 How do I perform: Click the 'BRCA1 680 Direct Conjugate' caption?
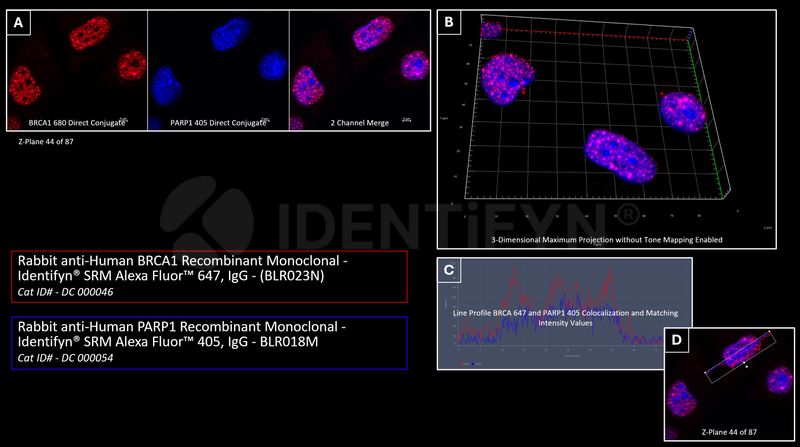pos(77,123)
